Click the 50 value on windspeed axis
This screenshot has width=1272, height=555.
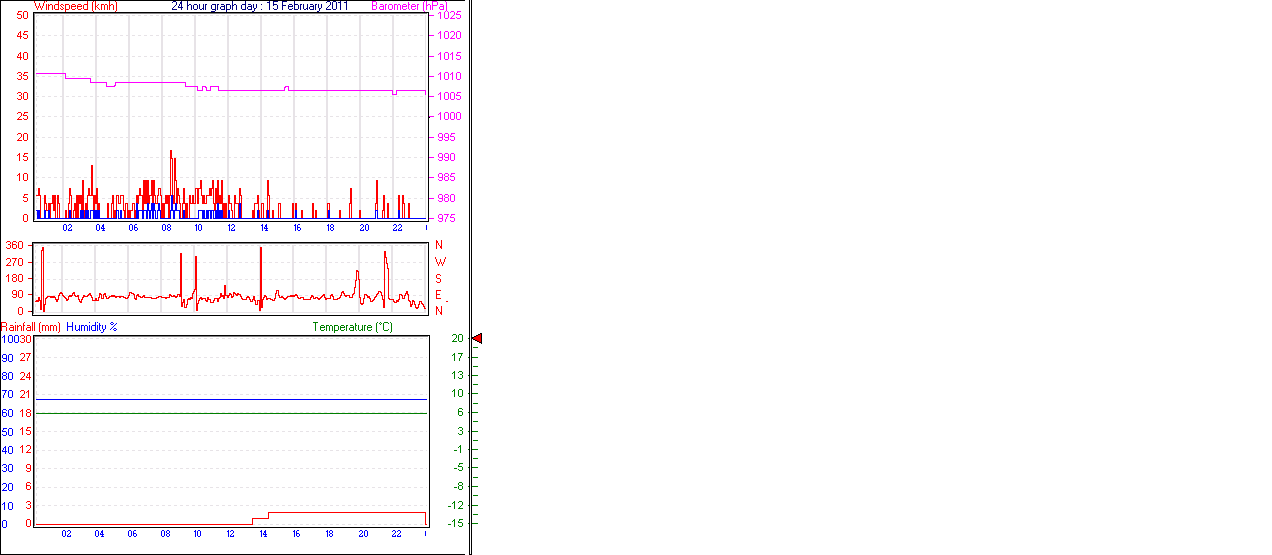22,14
